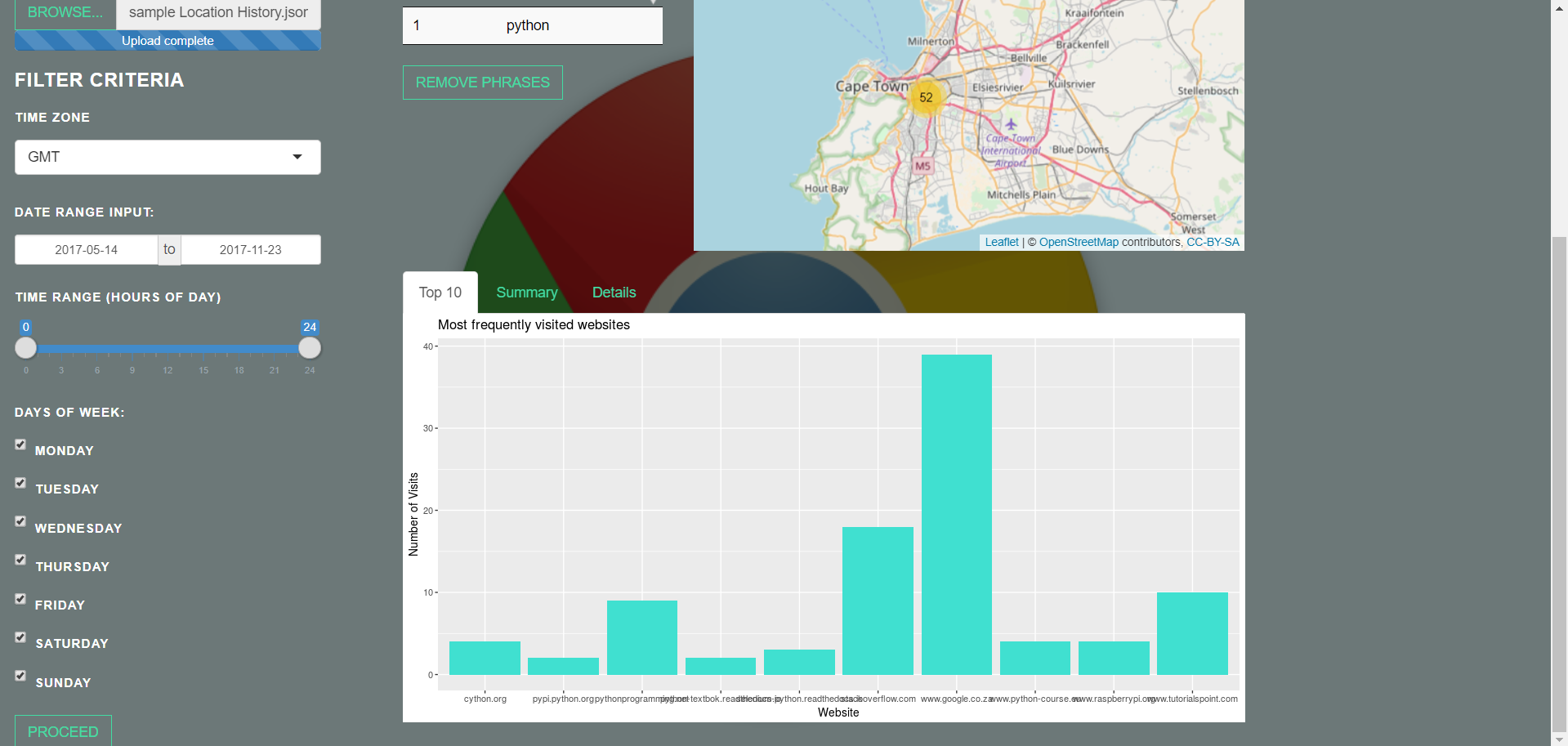
Task: Click the end date 2017-11-23 field
Action: coord(251,250)
